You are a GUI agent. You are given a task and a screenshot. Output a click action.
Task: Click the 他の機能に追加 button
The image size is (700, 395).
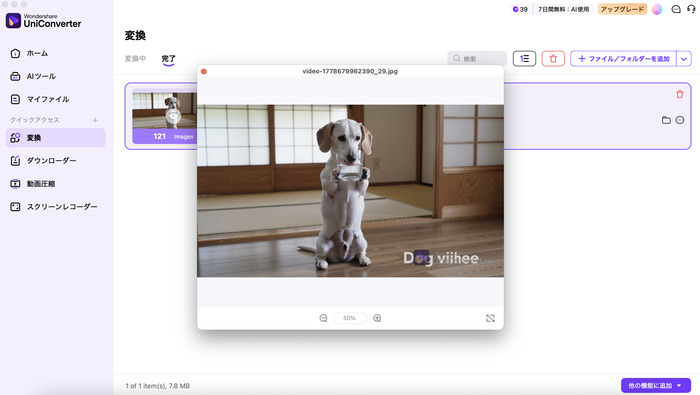pos(655,386)
